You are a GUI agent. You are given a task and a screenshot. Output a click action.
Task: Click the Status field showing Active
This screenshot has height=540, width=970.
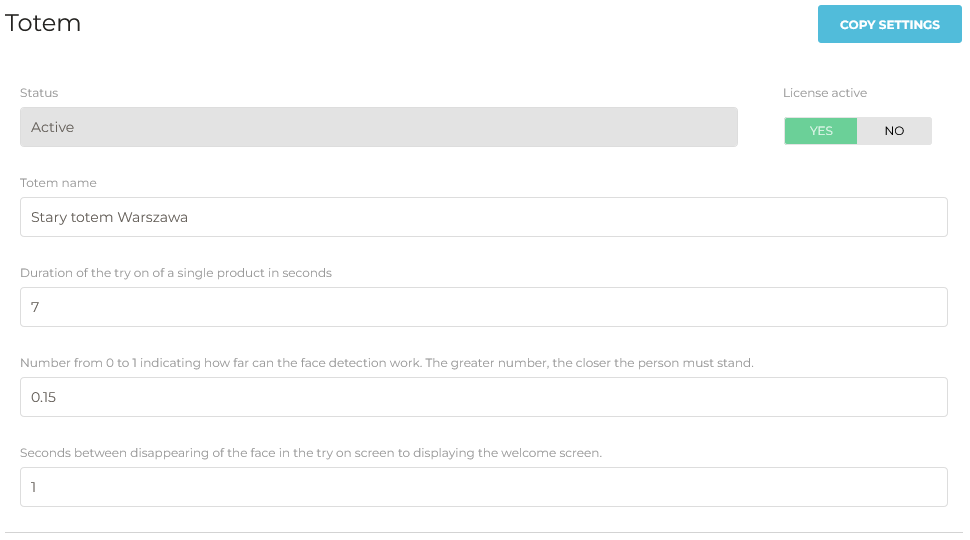pyautogui.click(x=378, y=127)
